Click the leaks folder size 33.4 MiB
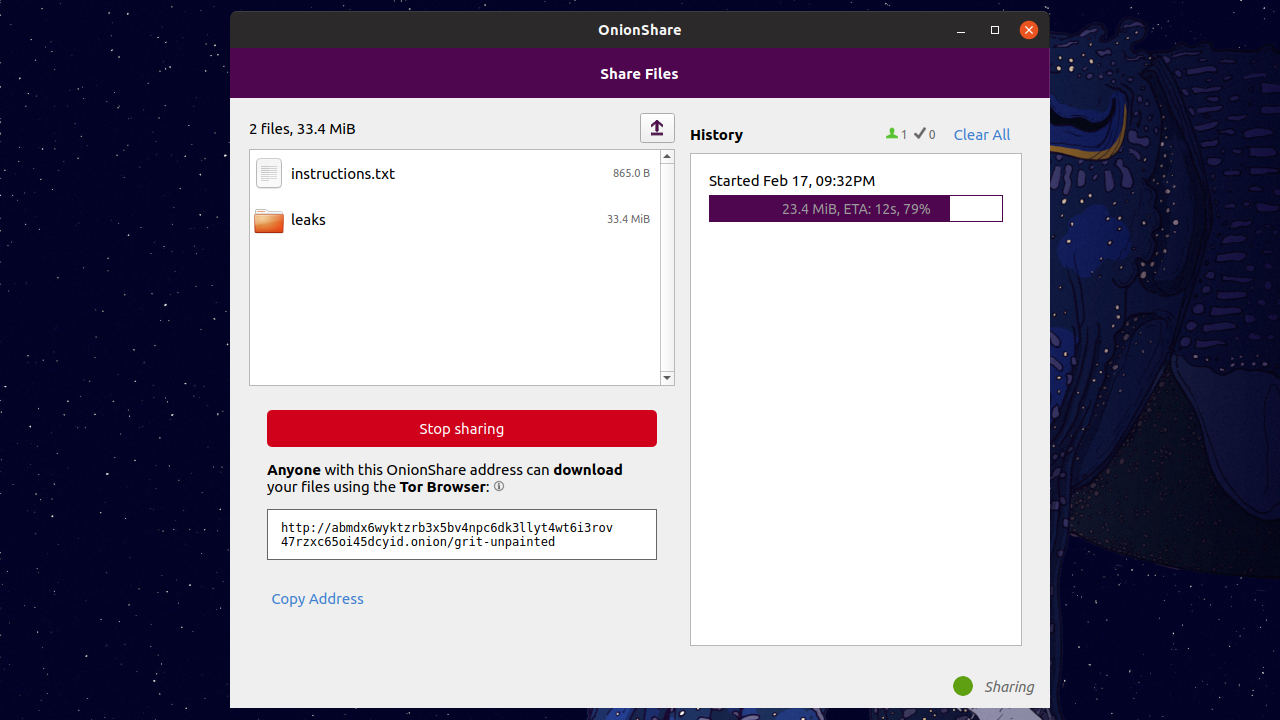This screenshot has height=720, width=1280. (x=628, y=219)
